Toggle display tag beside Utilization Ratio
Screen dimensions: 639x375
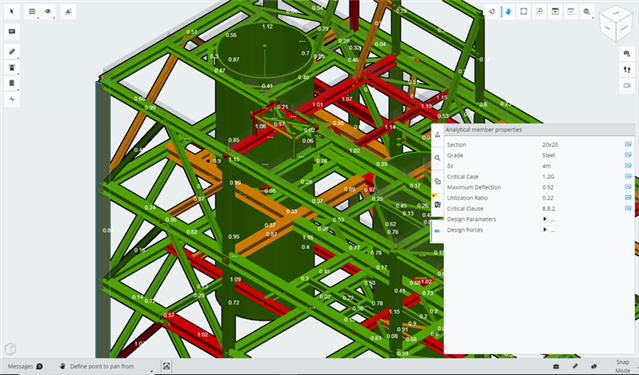point(628,198)
